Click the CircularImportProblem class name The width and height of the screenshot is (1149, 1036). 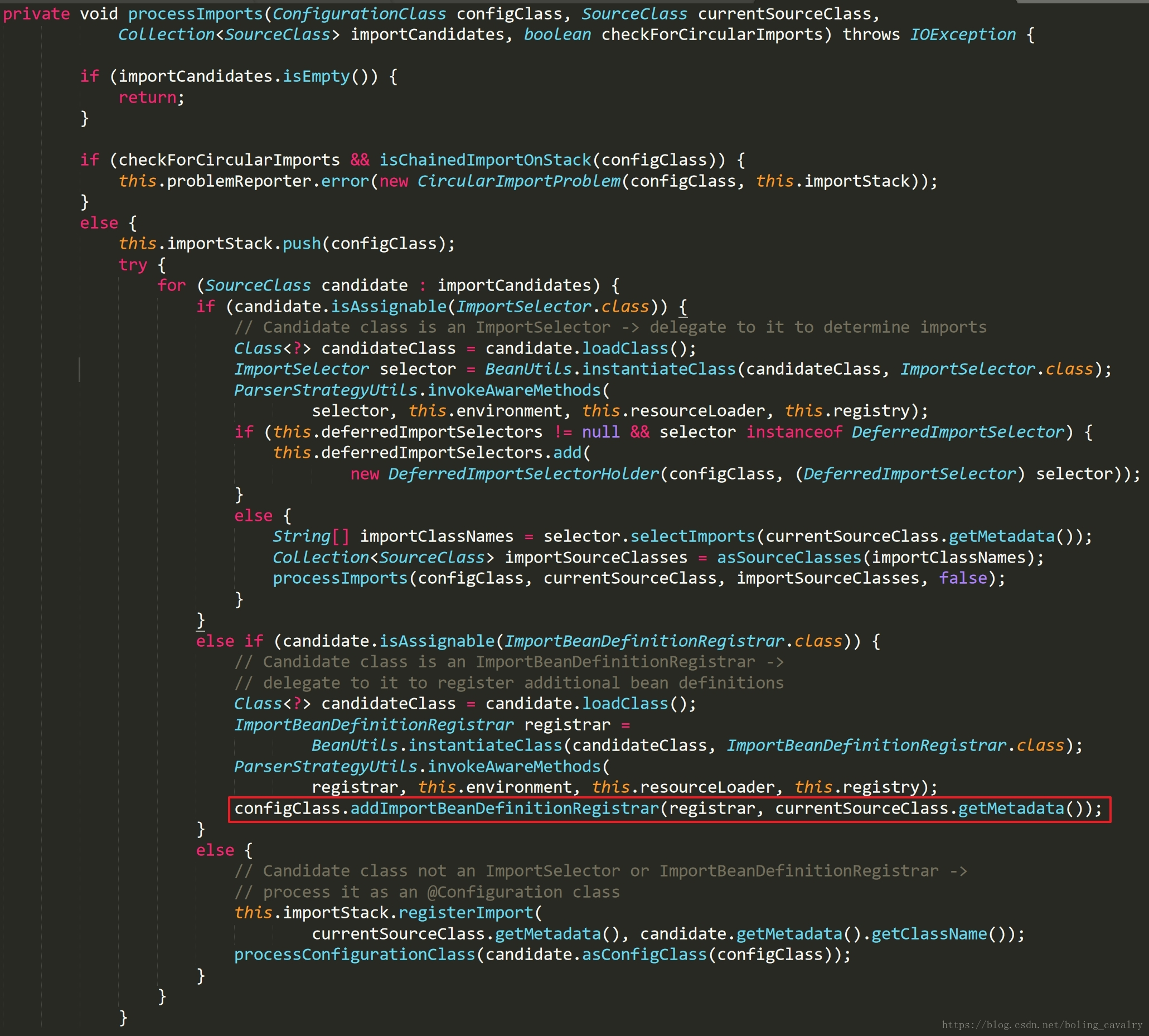(518, 181)
